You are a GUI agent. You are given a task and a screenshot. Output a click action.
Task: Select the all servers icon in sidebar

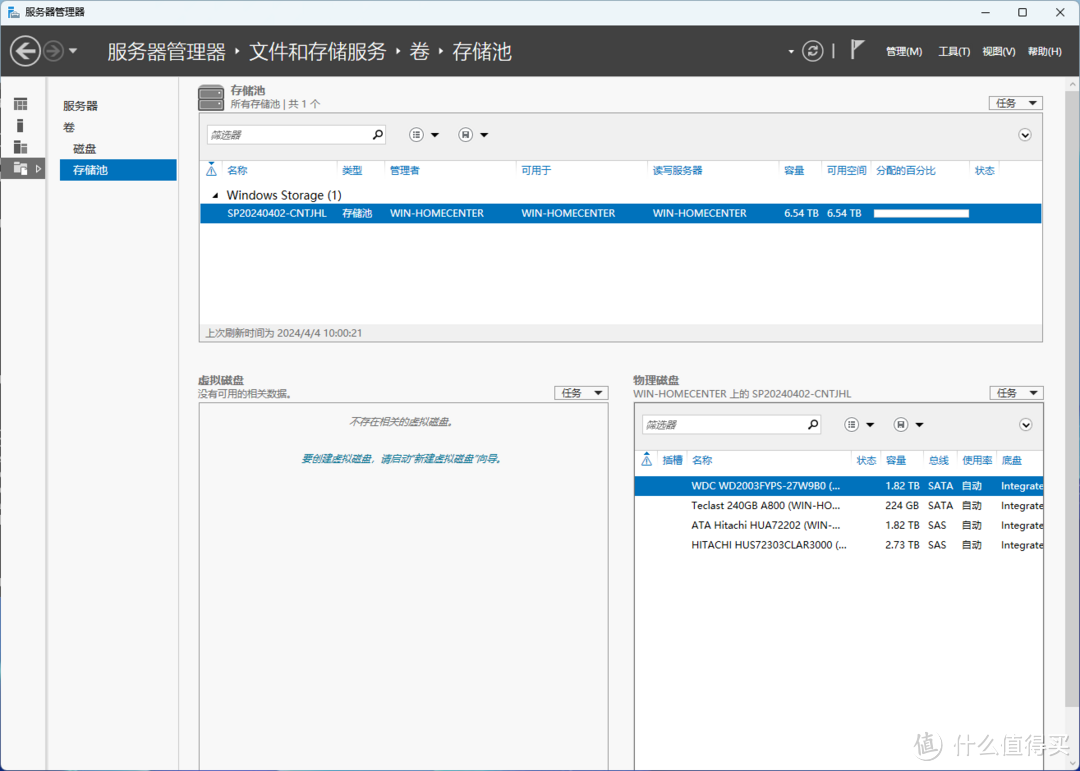coord(21,147)
